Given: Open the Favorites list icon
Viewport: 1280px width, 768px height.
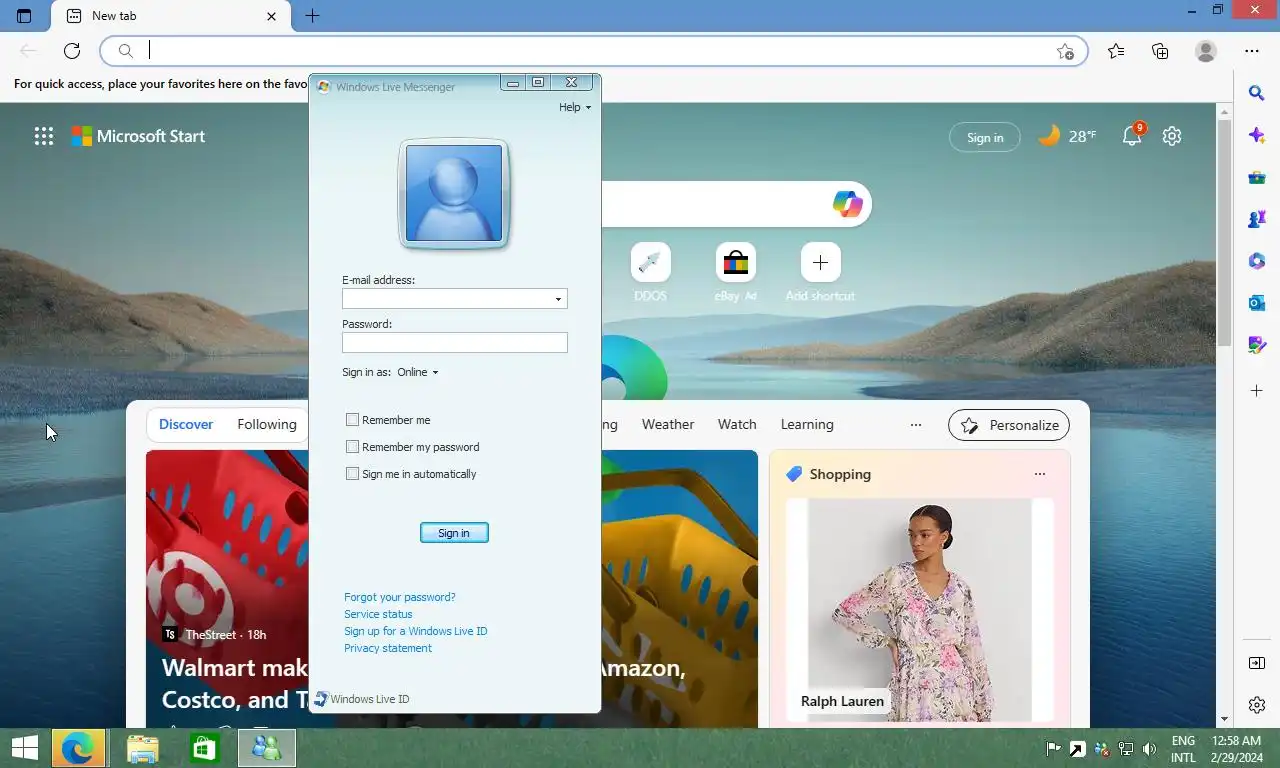Looking at the screenshot, I should tap(1116, 51).
